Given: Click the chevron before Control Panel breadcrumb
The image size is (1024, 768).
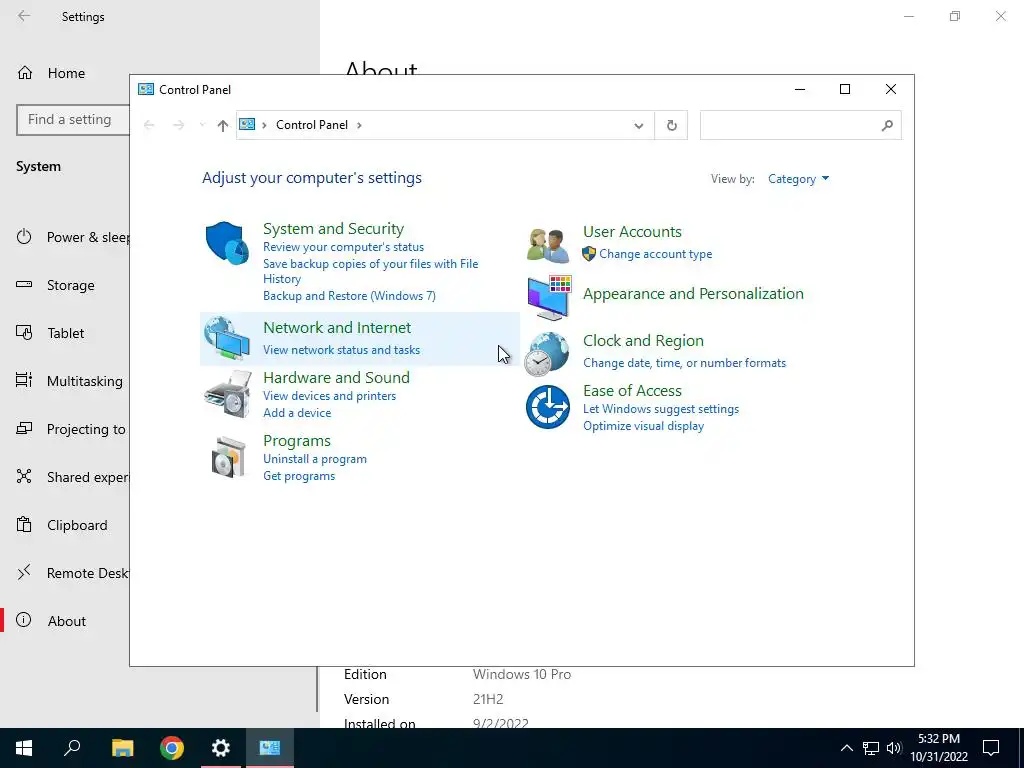Looking at the screenshot, I should coord(264,125).
